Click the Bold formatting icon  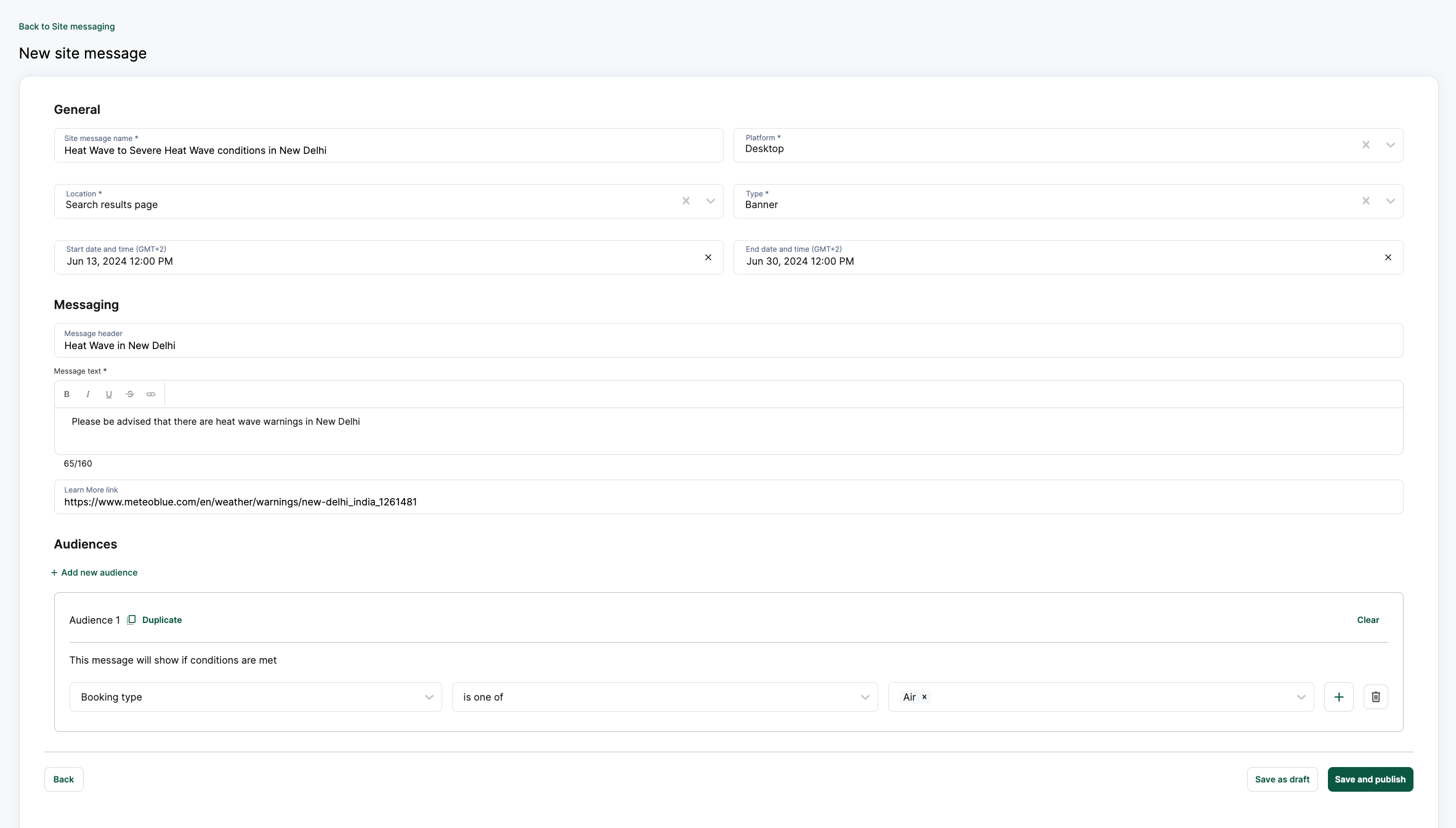[x=66, y=393]
